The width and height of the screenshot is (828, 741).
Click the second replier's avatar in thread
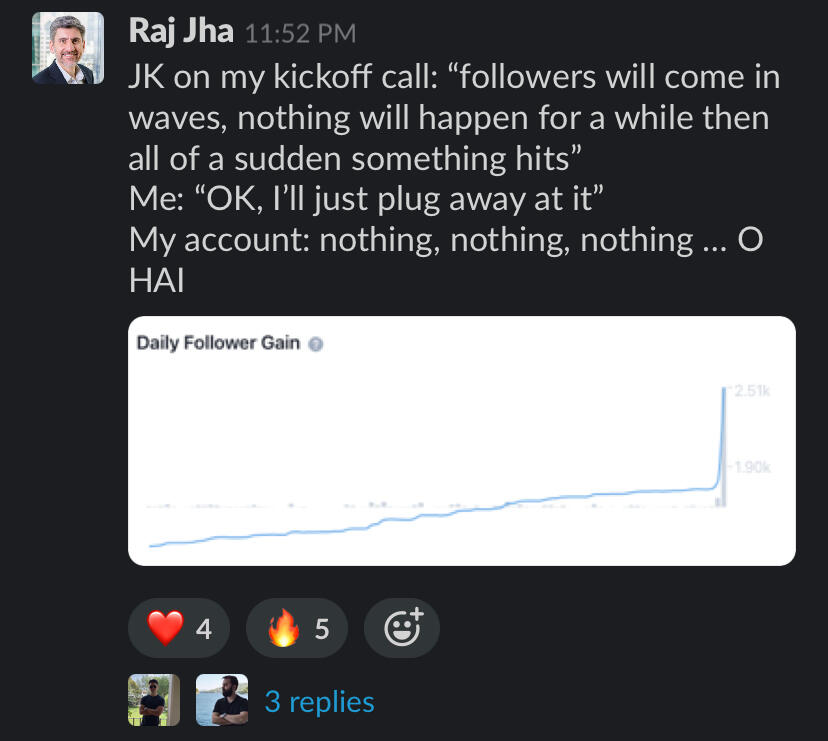click(x=221, y=700)
